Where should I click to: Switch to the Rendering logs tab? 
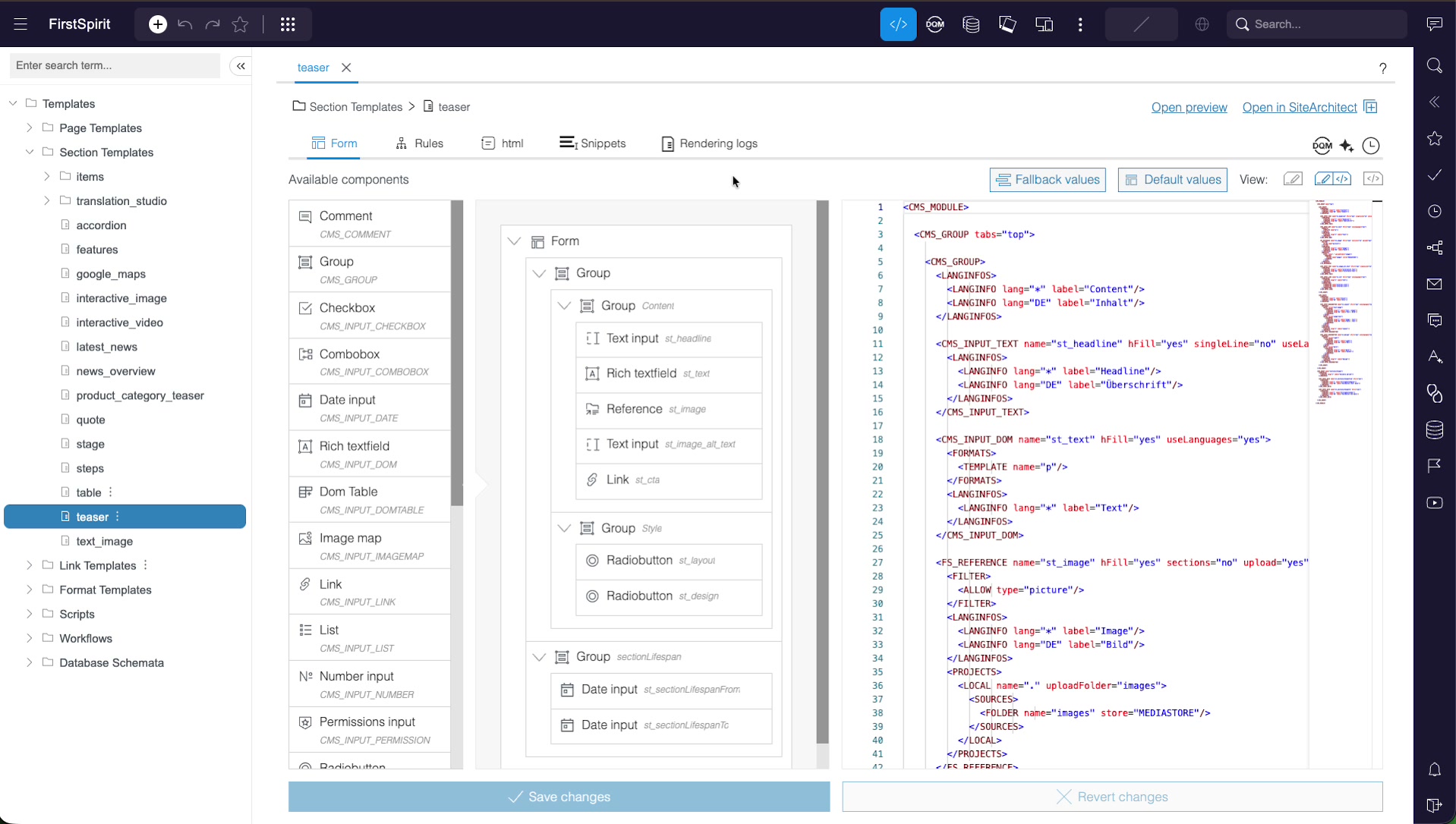(709, 143)
